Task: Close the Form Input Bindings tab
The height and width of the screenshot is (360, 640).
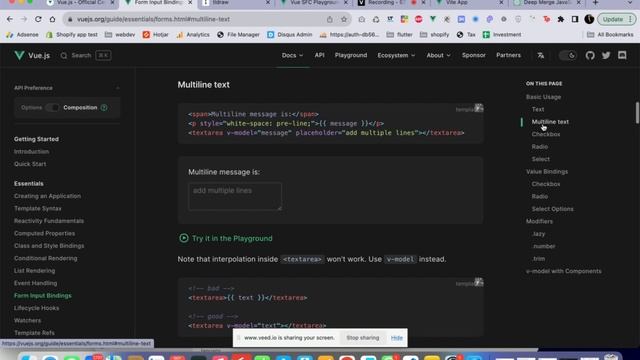Action: [190, 3]
